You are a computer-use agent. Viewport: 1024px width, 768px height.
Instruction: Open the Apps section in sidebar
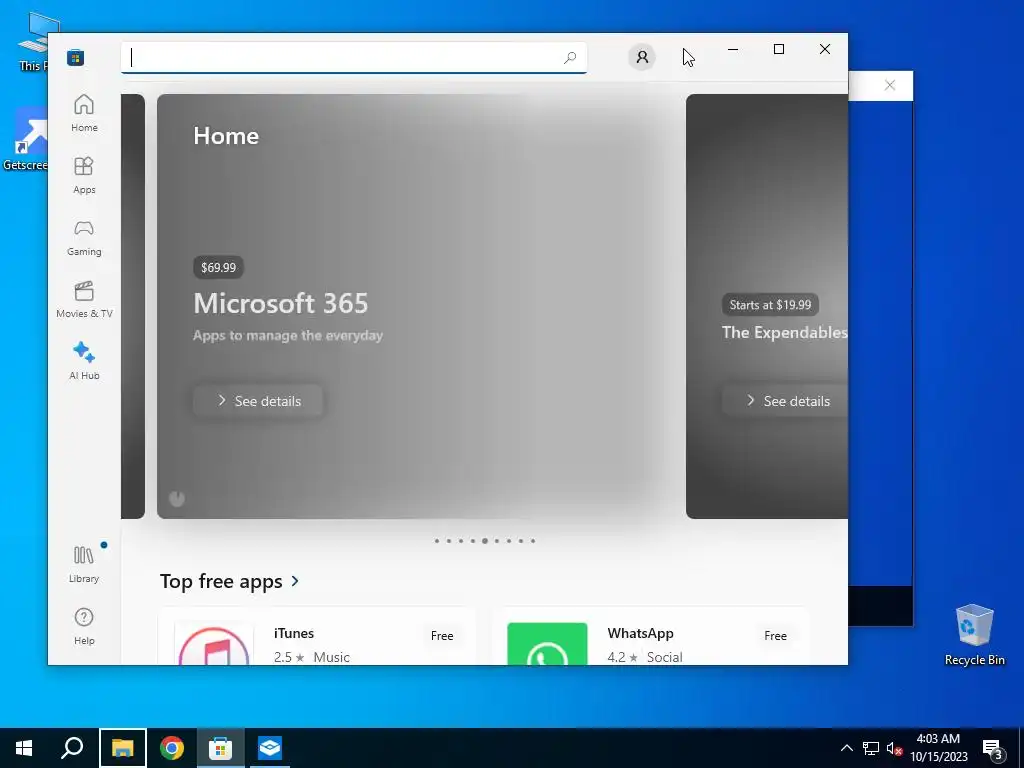point(84,175)
